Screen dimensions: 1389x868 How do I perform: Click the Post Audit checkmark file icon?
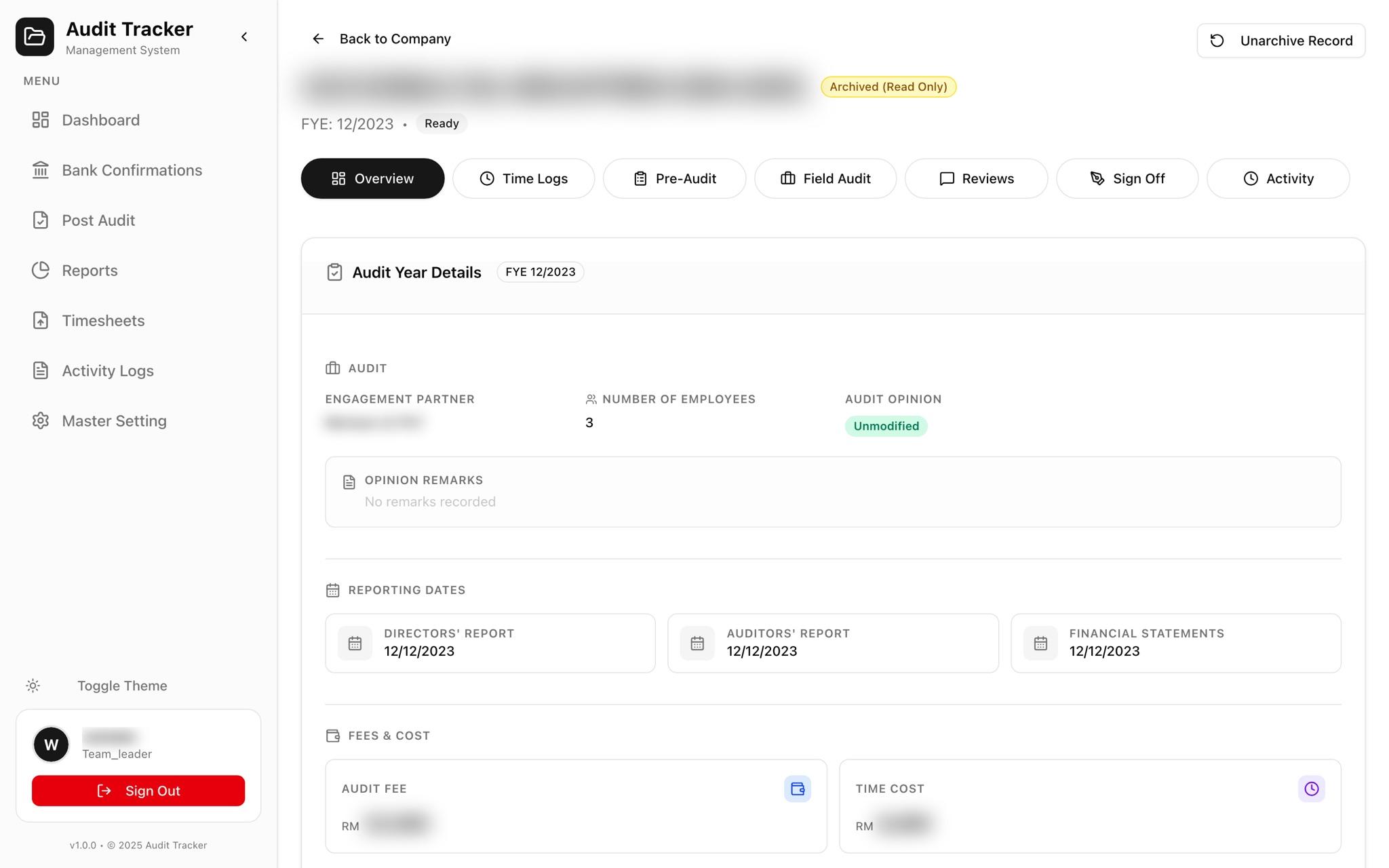click(x=41, y=220)
